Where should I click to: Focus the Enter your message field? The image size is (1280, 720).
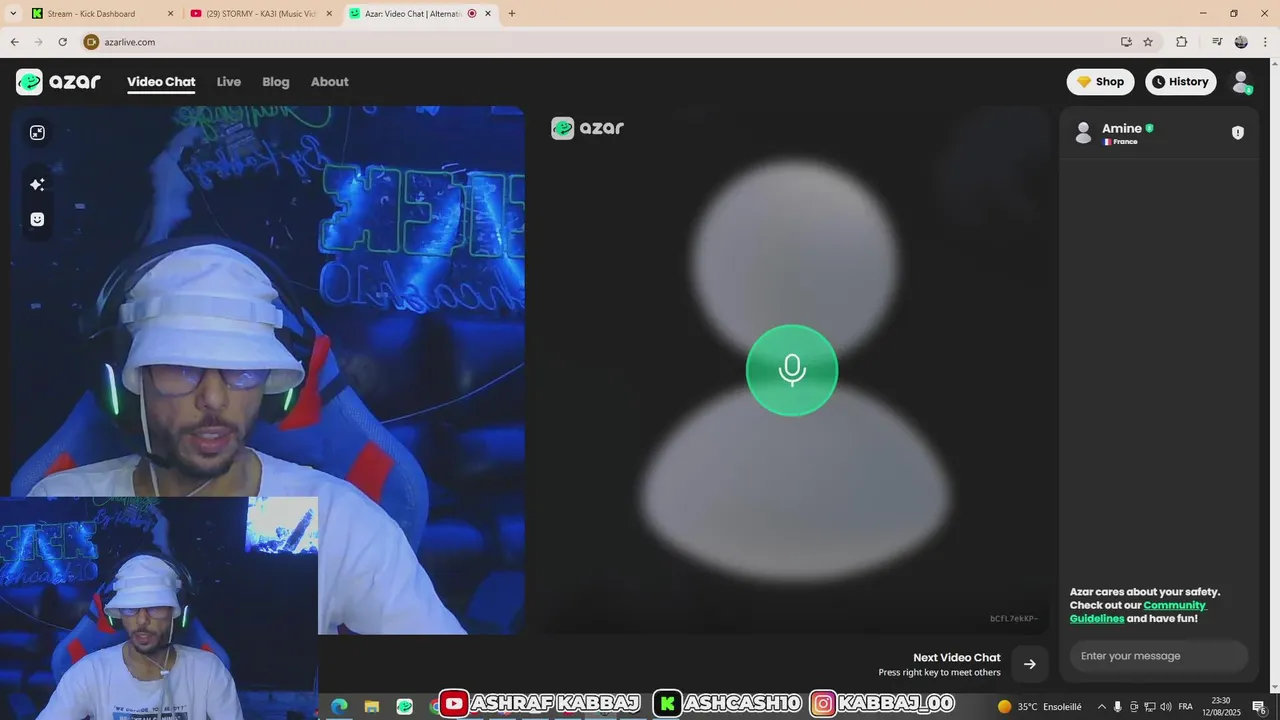[1159, 656]
